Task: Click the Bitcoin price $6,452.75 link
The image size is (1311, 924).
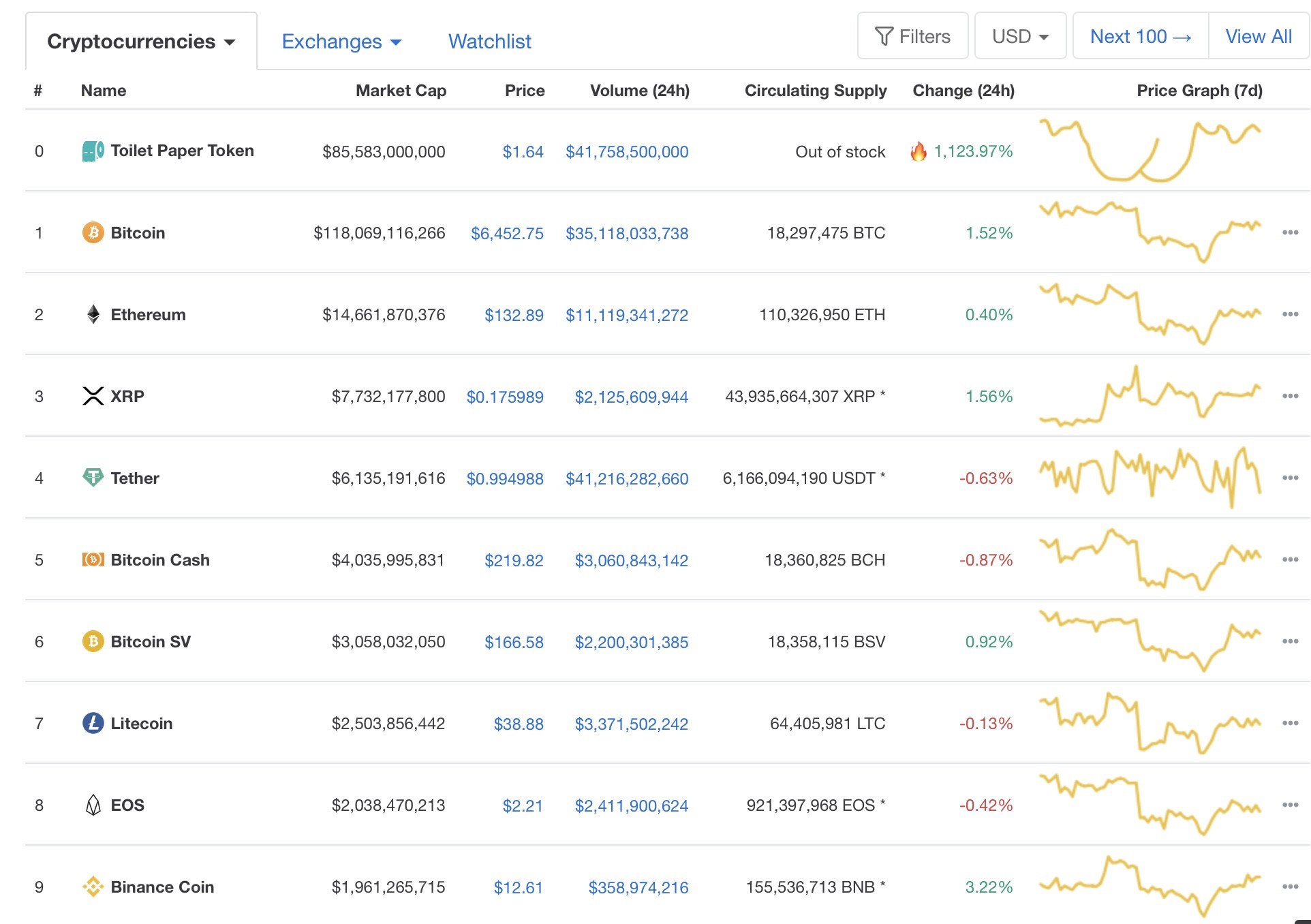Action: tap(507, 234)
